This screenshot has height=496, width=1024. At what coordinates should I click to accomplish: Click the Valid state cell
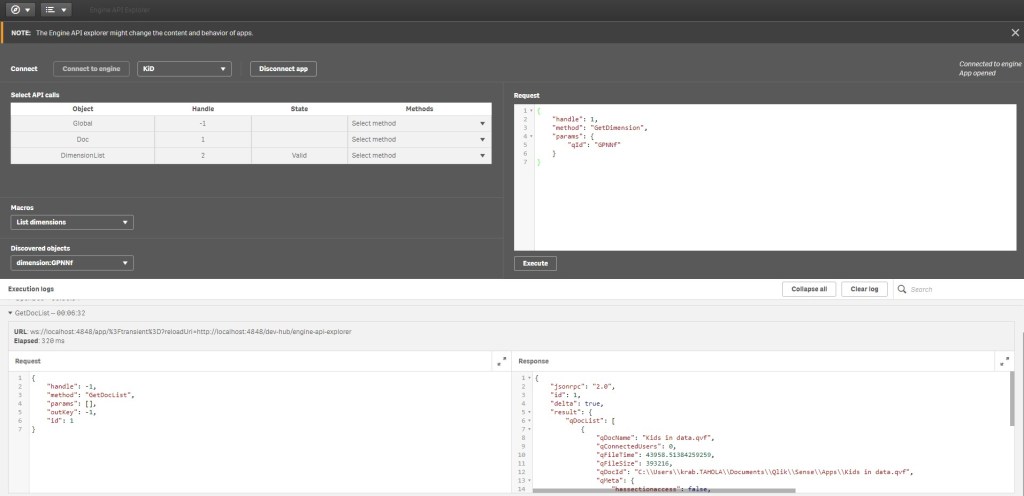299,155
